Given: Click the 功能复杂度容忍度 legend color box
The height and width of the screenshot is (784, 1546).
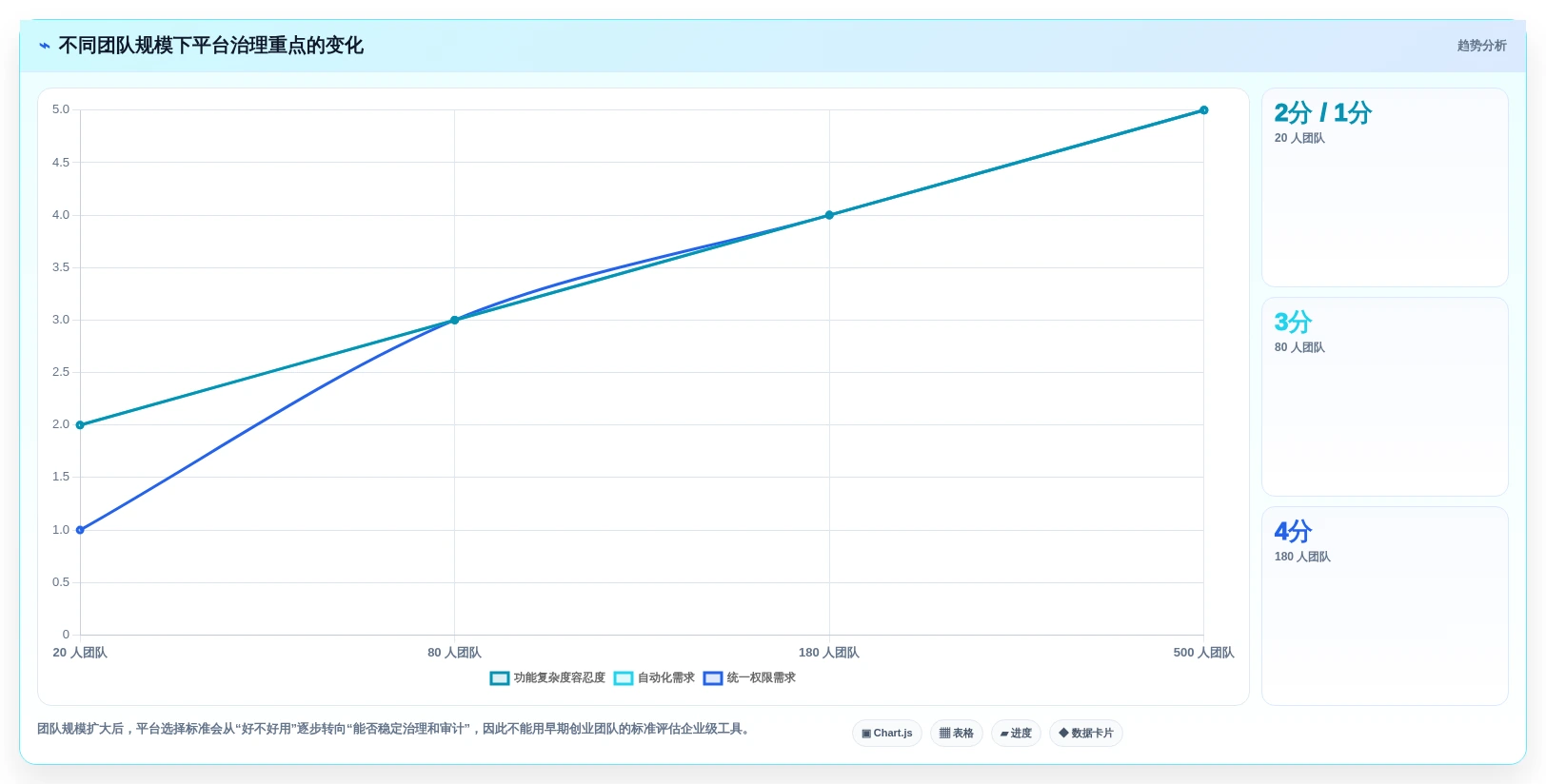Looking at the screenshot, I should pos(500,678).
